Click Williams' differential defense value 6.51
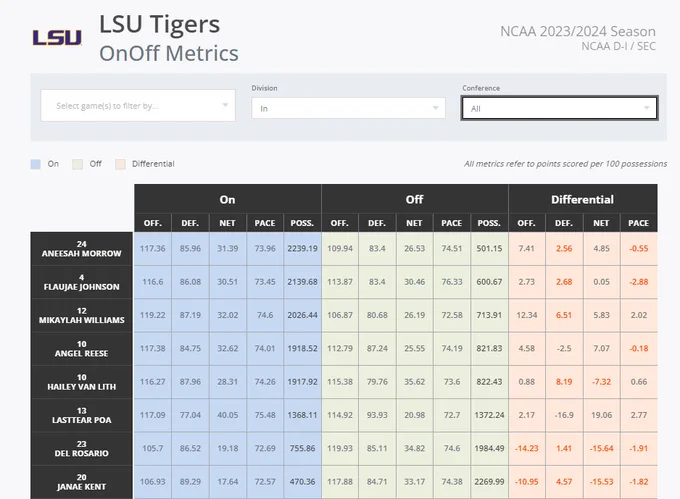680x499 pixels. pyautogui.click(x=564, y=315)
